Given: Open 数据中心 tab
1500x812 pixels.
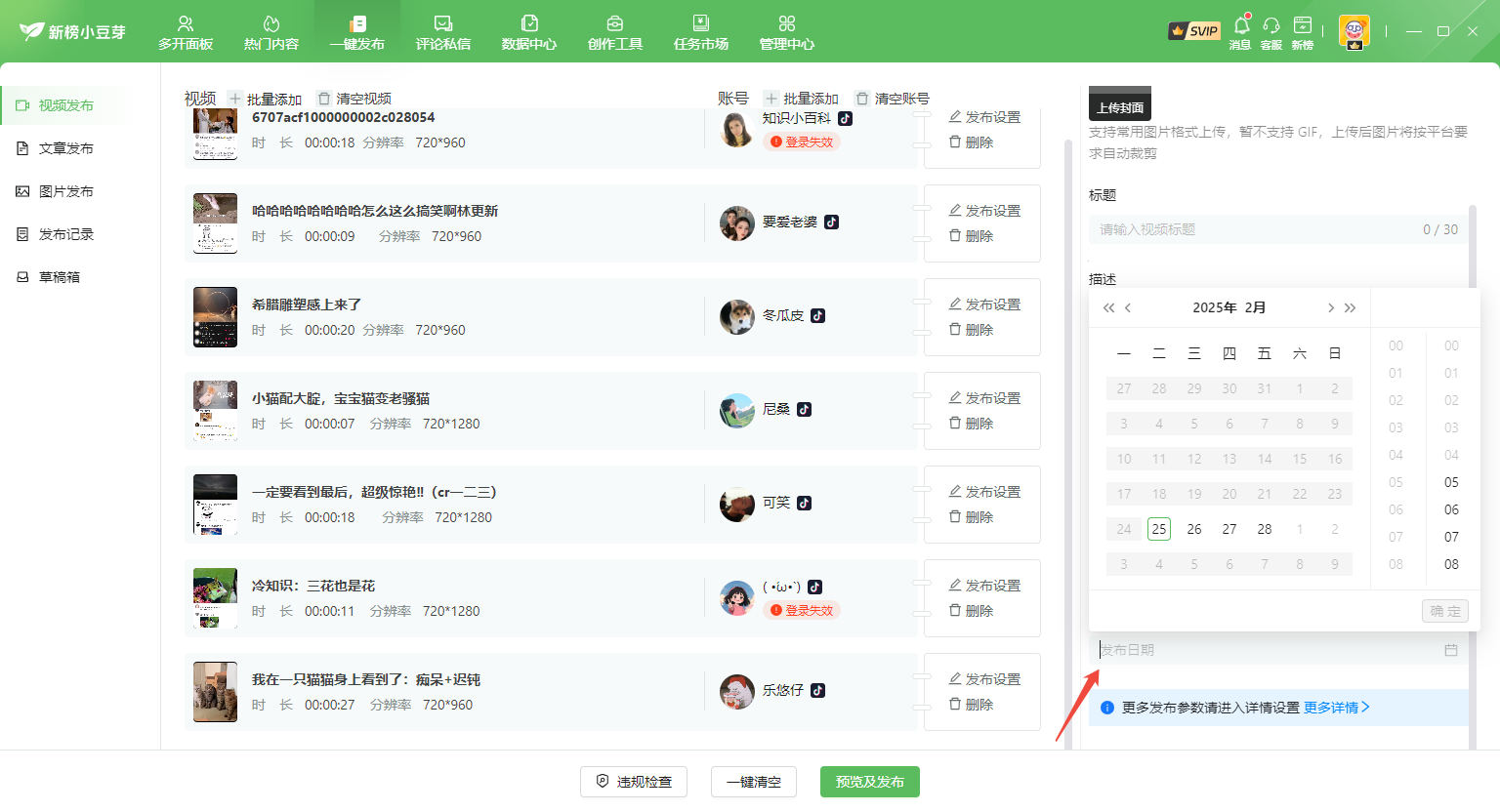Looking at the screenshot, I should [x=529, y=32].
